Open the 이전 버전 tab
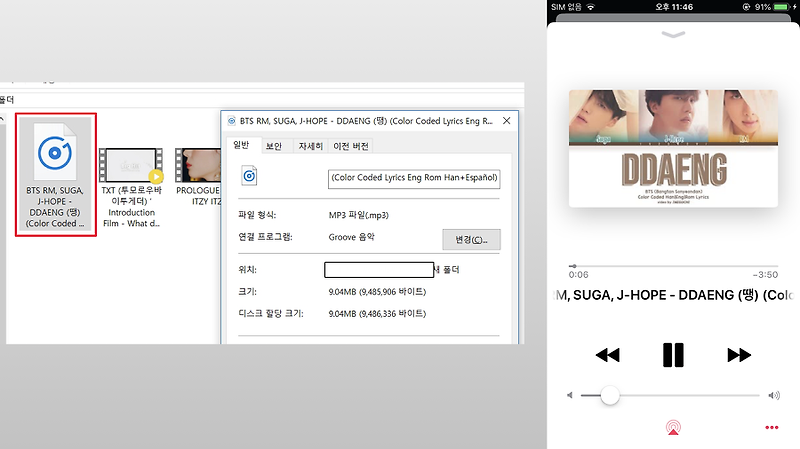 coord(351,146)
